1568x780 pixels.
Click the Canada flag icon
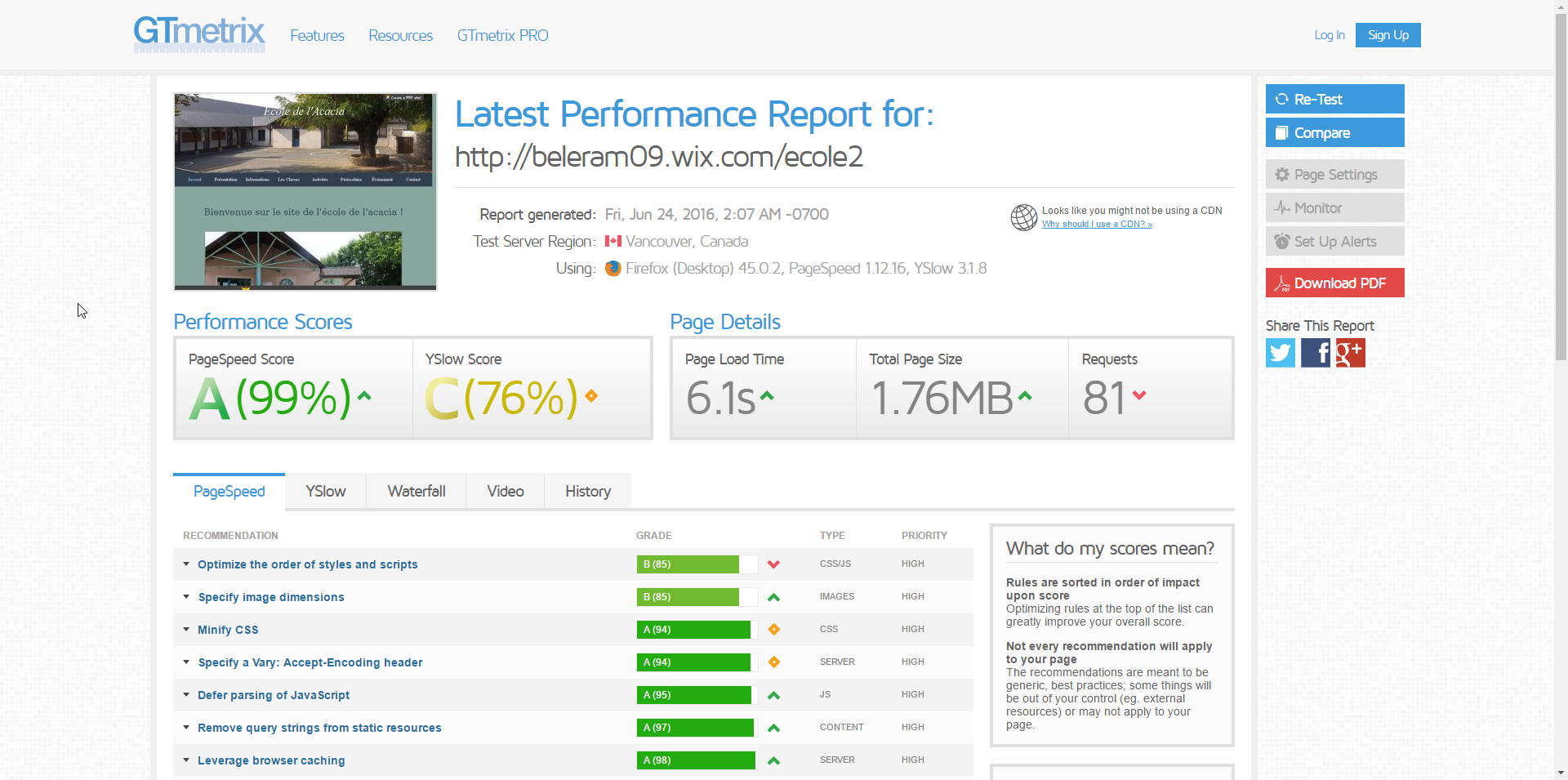pos(613,241)
